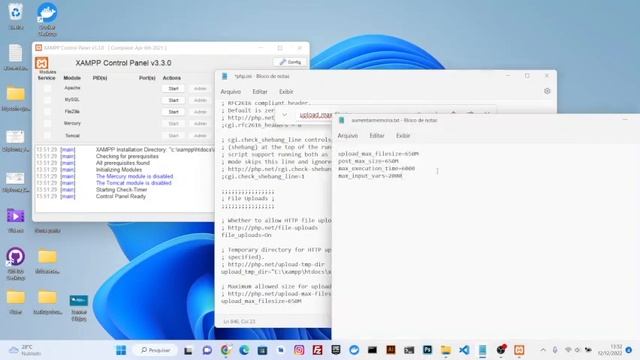
Task: Click the line post_max_size=650M in aumentarmemoria.txt
Action: [x=368, y=161]
